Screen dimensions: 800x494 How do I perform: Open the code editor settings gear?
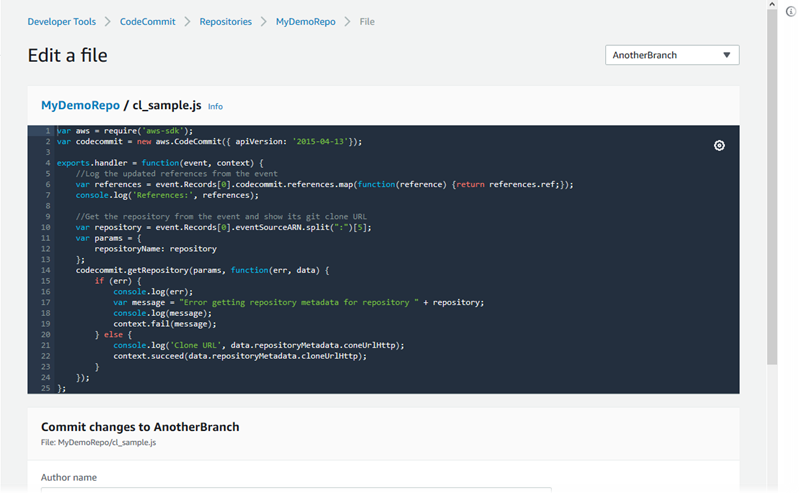(719, 146)
